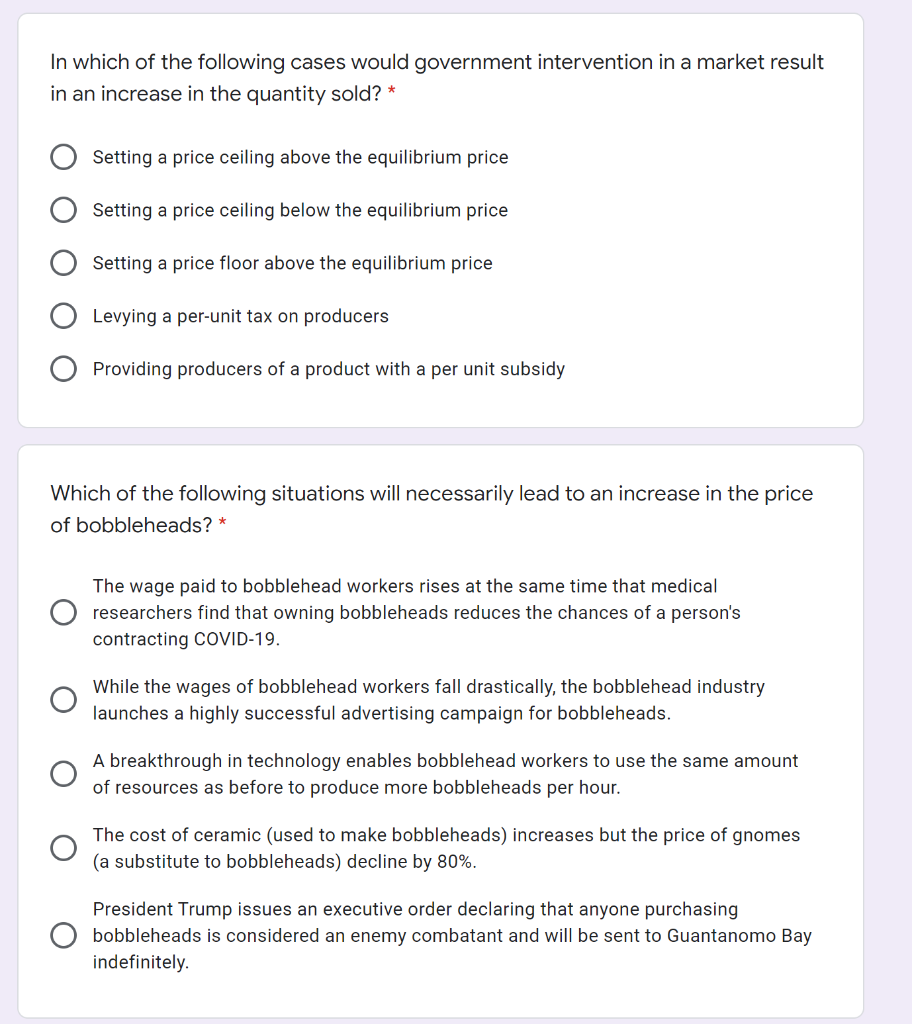Click label 'Setting a price ceiling above the equilibrium price'
This screenshot has width=912, height=1024.
click(301, 157)
